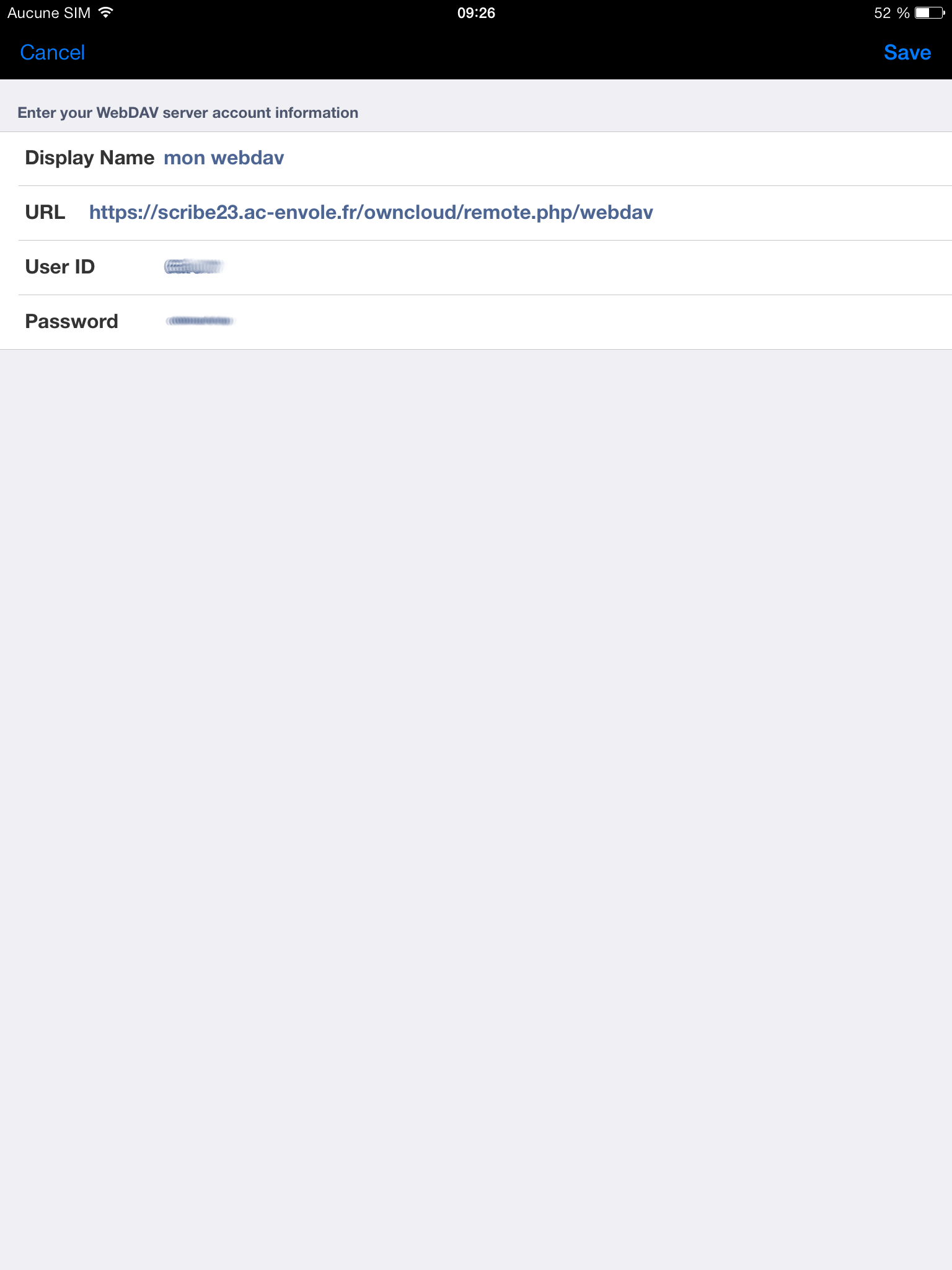The height and width of the screenshot is (1270, 952).
Task: Tap the 09:26 clock in status bar
Action: 476,13
